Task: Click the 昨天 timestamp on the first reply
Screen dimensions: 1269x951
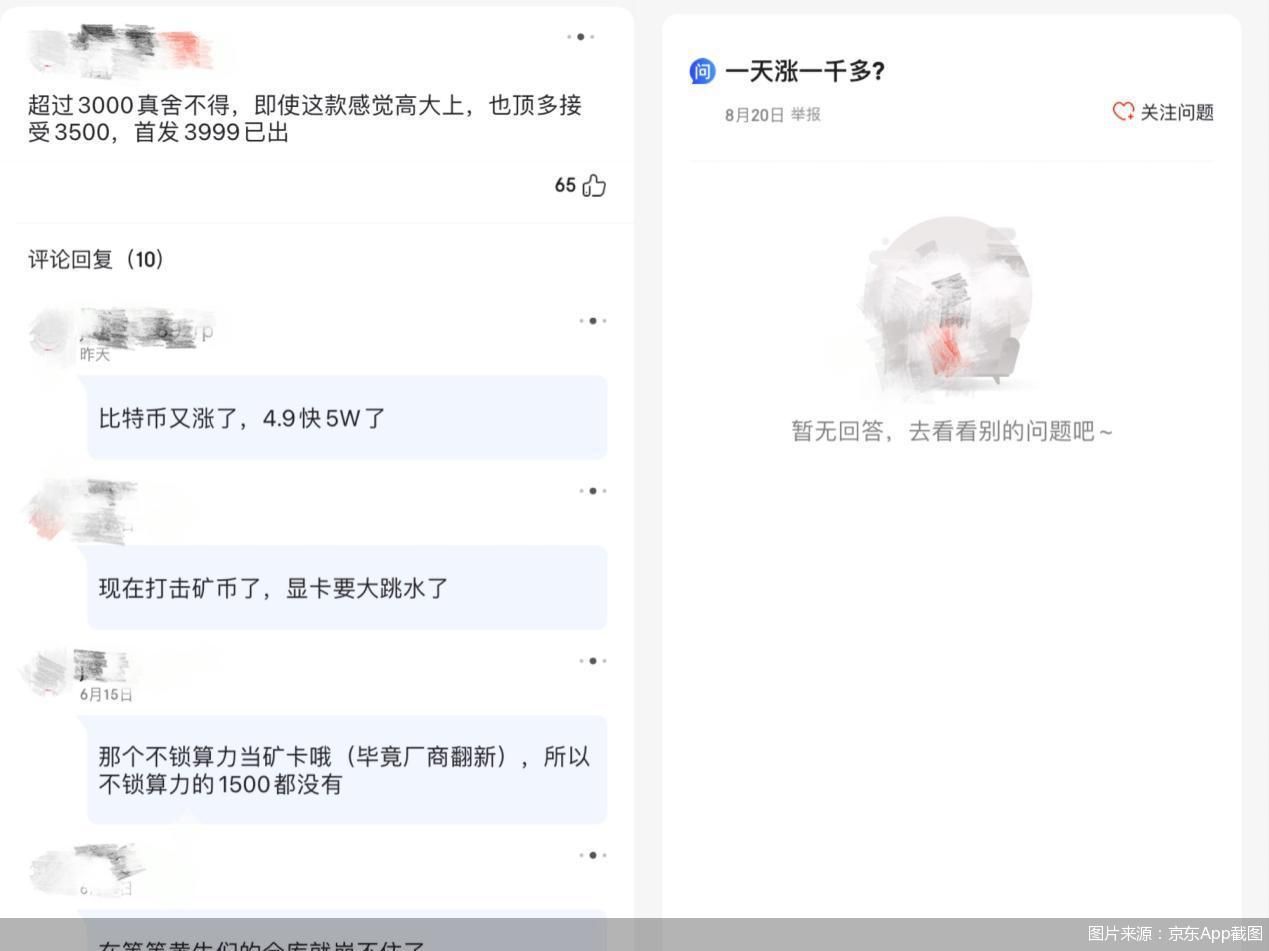Action: pyautogui.click(x=93, y=354)
